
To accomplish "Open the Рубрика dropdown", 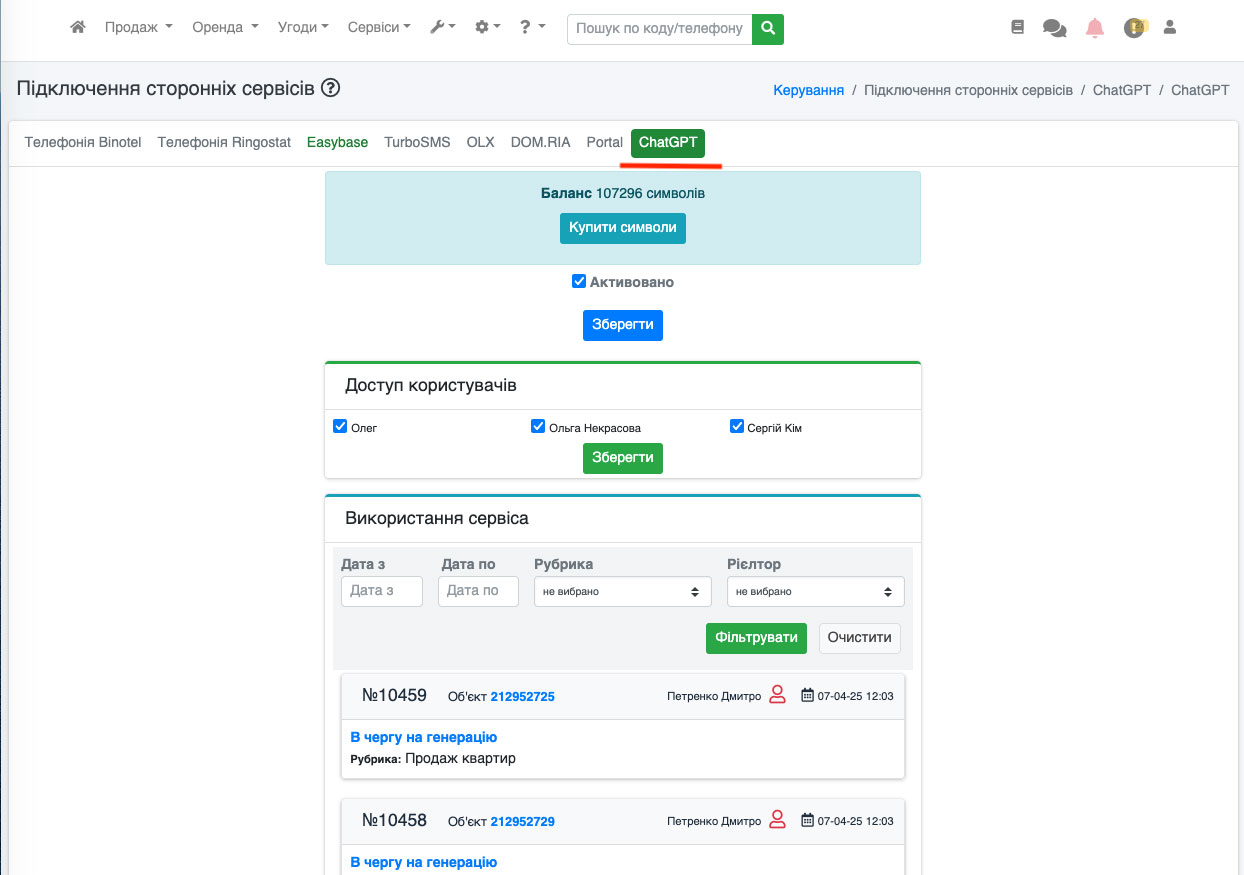I will click(622, 591).
